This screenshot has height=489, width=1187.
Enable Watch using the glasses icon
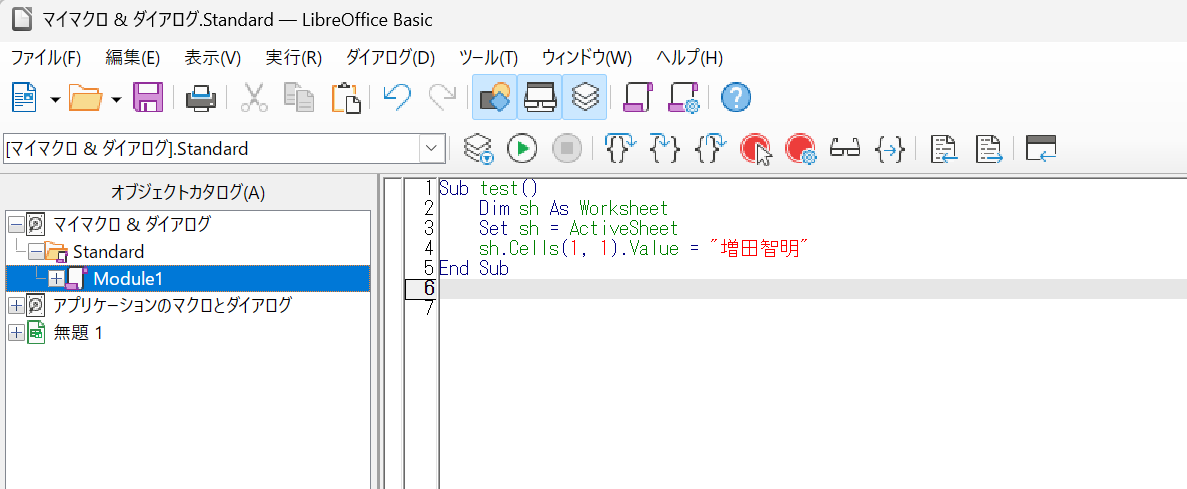tap(846, 149)
